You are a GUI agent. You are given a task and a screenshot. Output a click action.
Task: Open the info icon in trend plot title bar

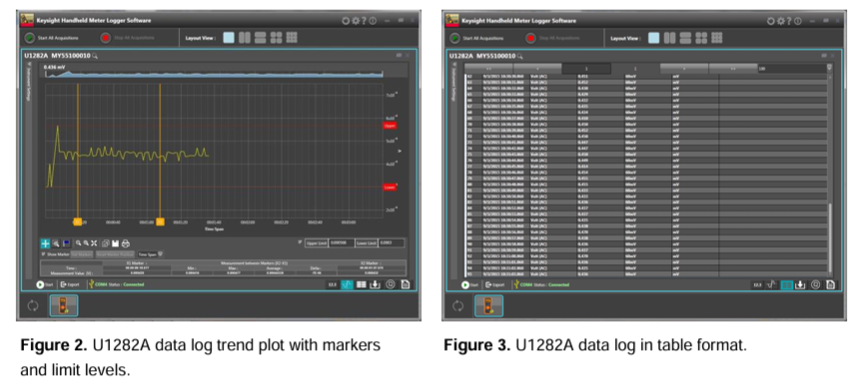click(x=372, y=21)
